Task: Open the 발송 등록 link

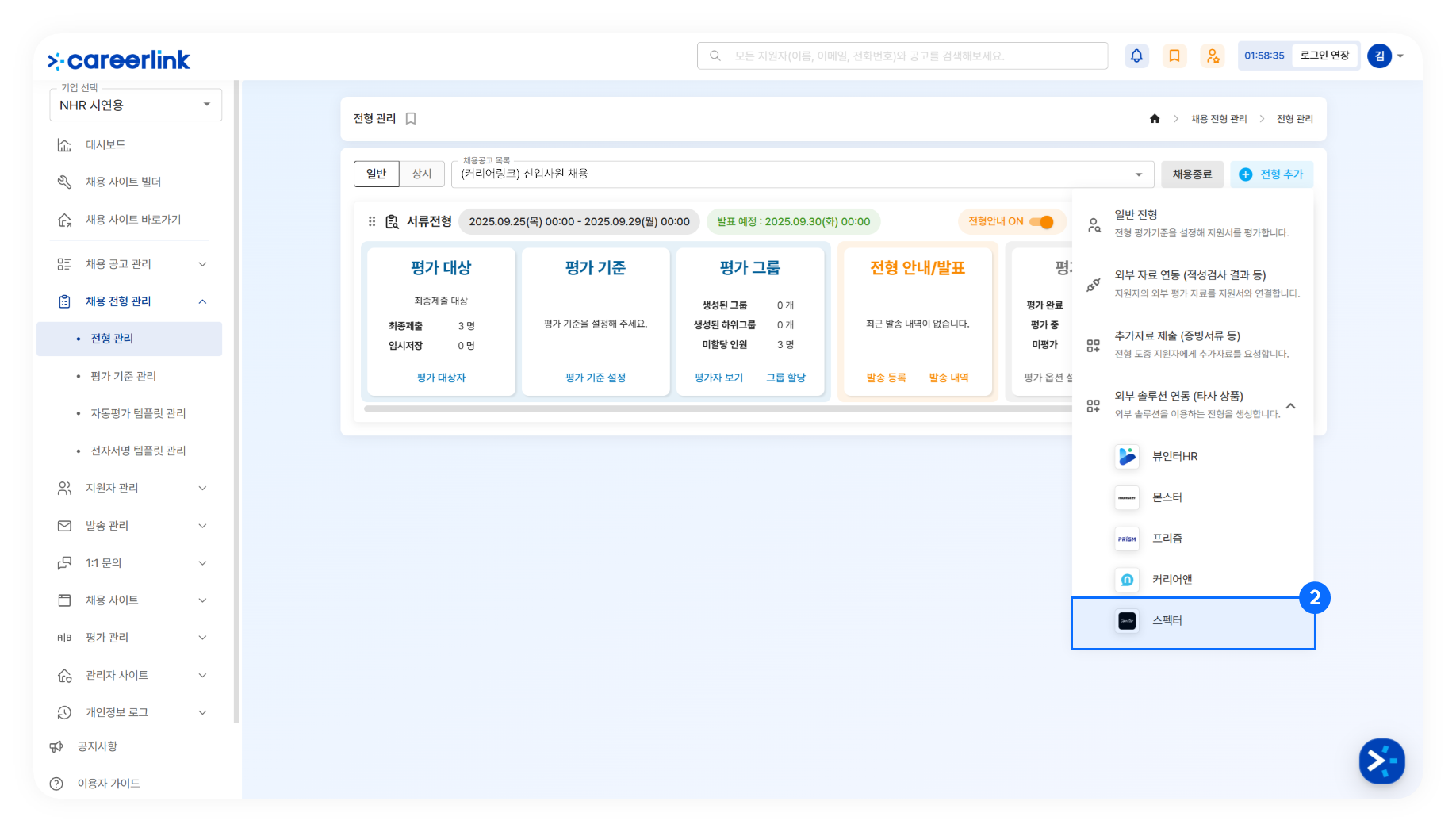Action: 886,378
